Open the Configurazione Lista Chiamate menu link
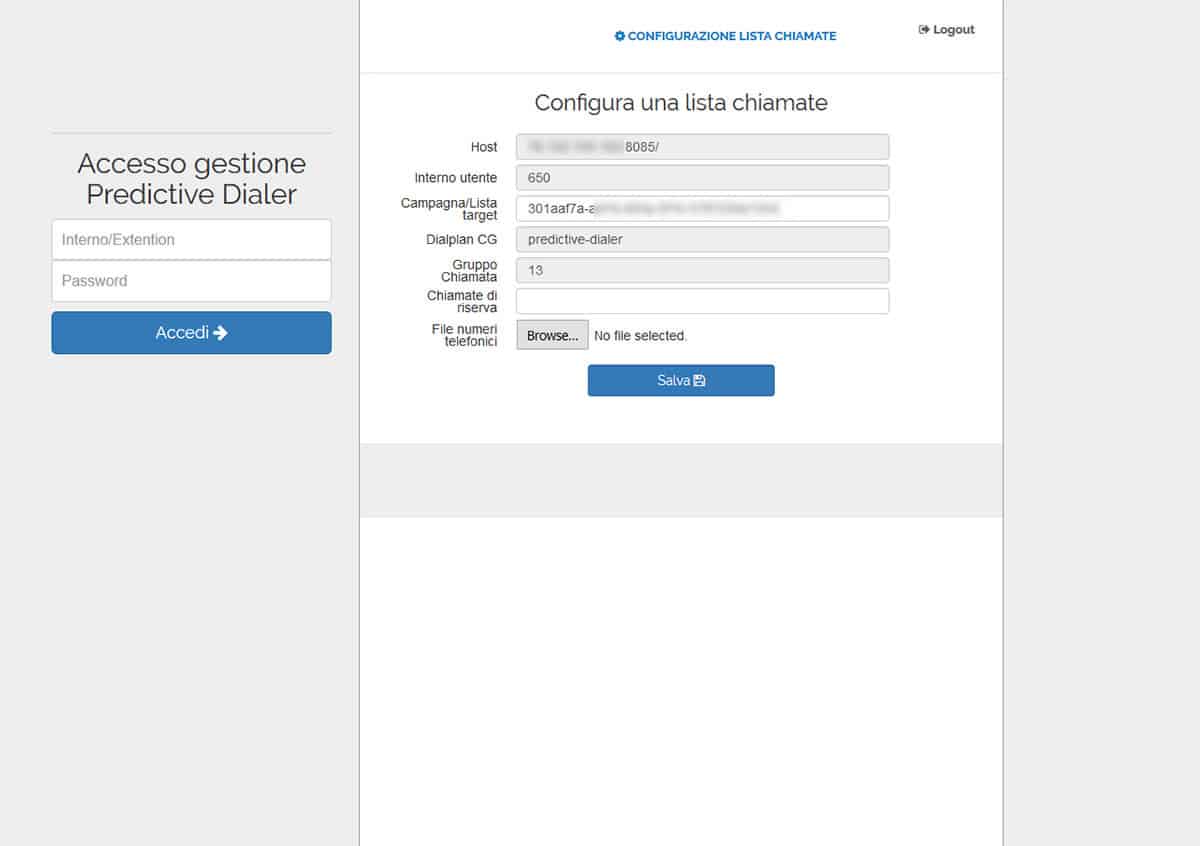1200x846 pixels. click(731, 36)
